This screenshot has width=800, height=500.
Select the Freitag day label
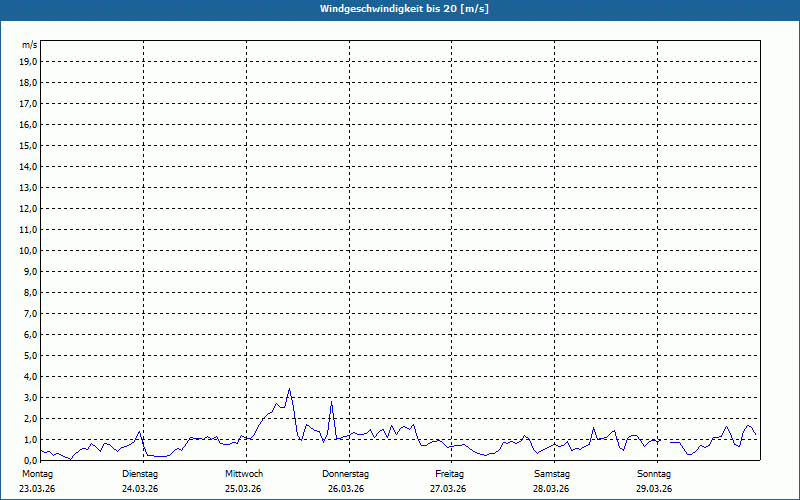[449, 473]
